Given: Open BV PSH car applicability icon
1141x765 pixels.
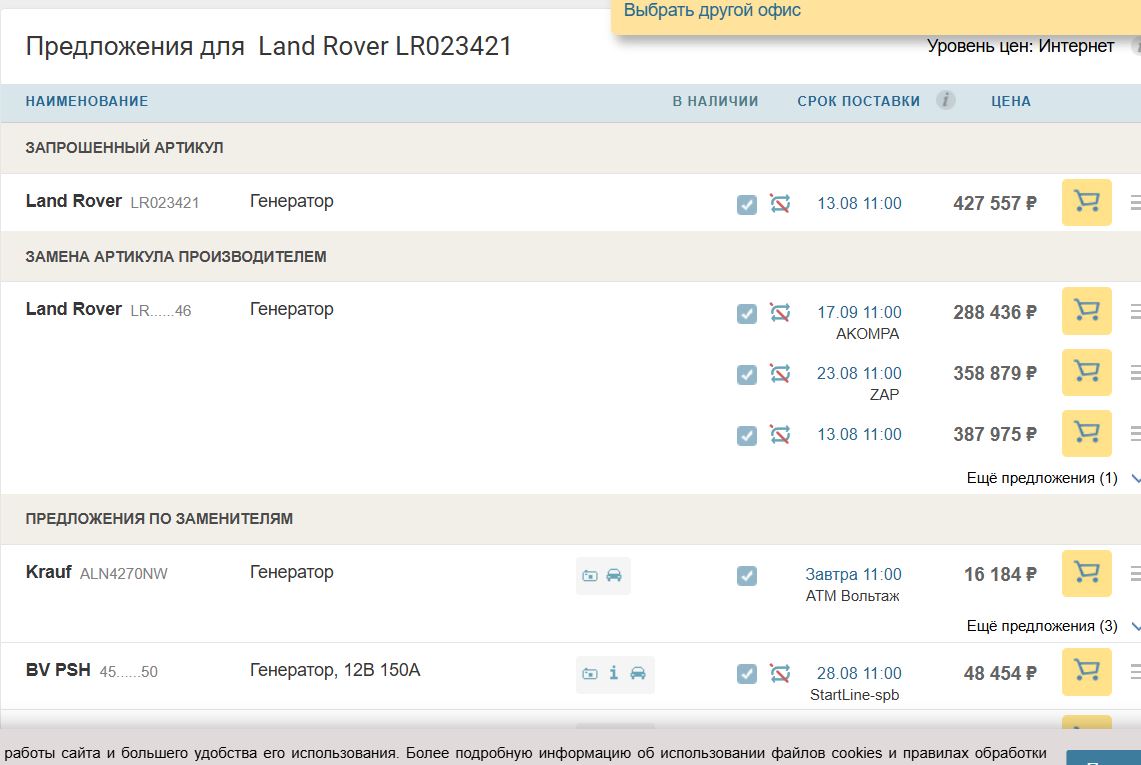Looking at the screenshot, I should [638, 673].
